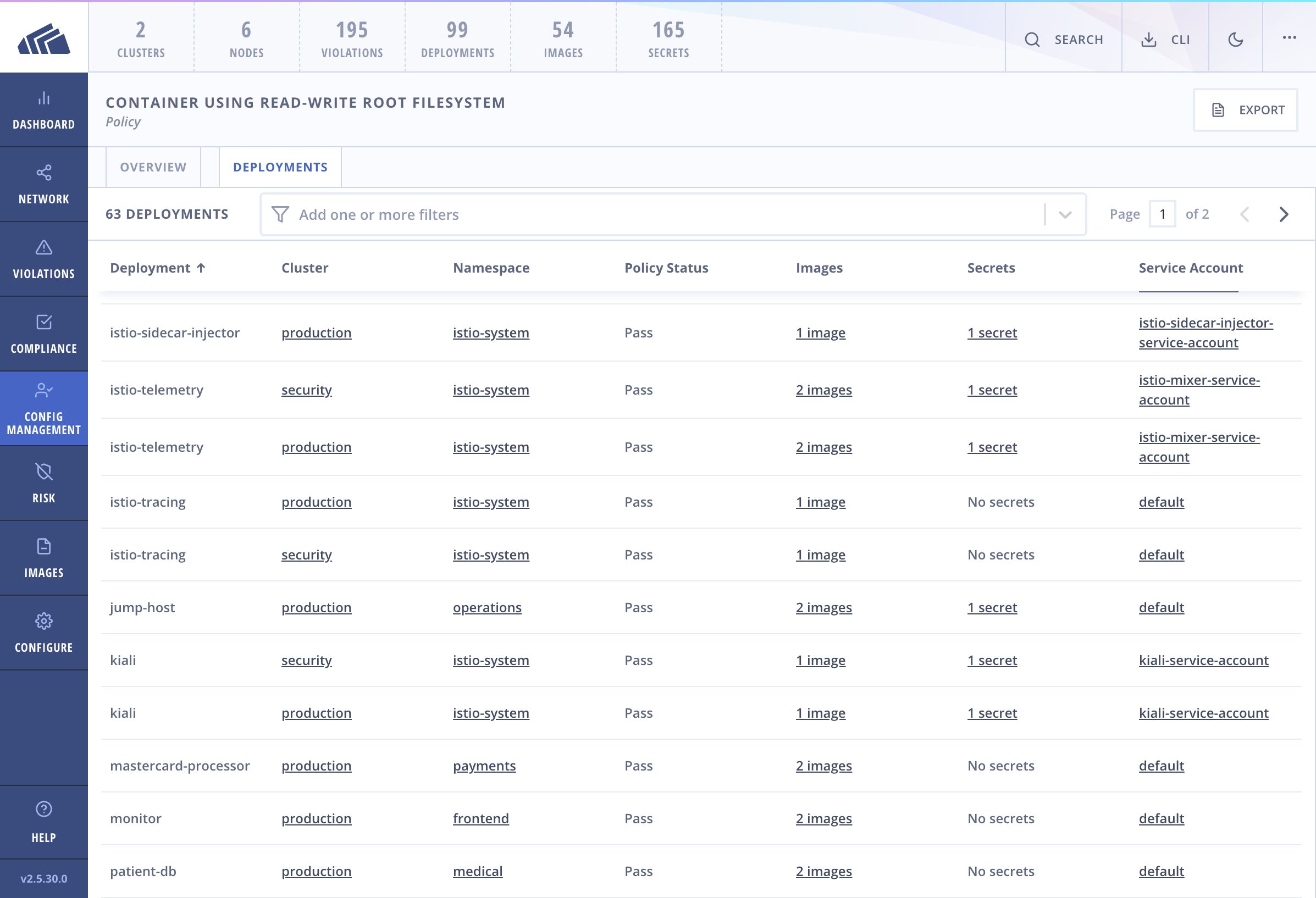The width and height of the screenshot is (1316, 898).
Task: Click the Search magnifier button
Action: click(x=1064, y=39)
